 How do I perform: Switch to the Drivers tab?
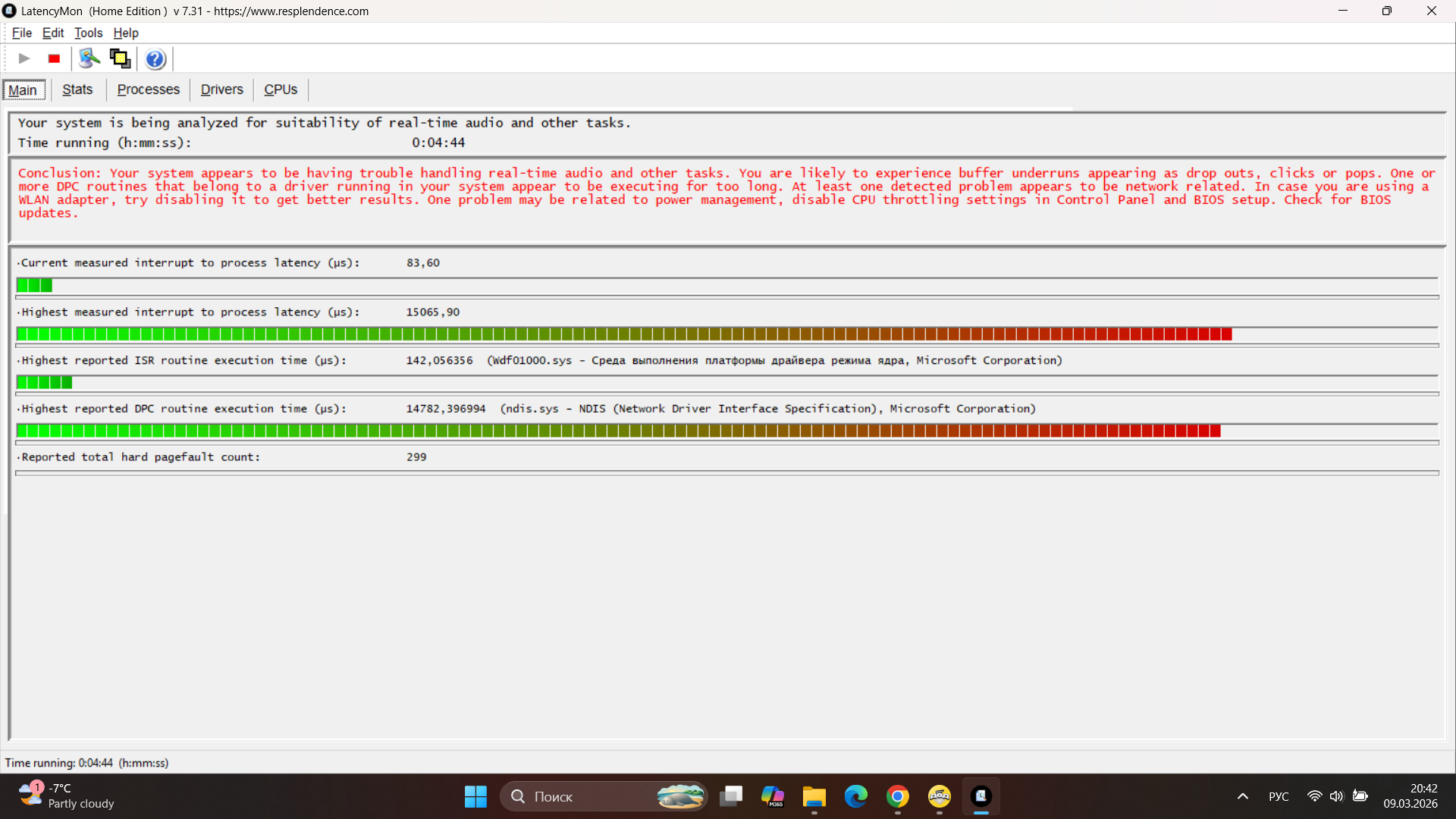tap(221, 89)
